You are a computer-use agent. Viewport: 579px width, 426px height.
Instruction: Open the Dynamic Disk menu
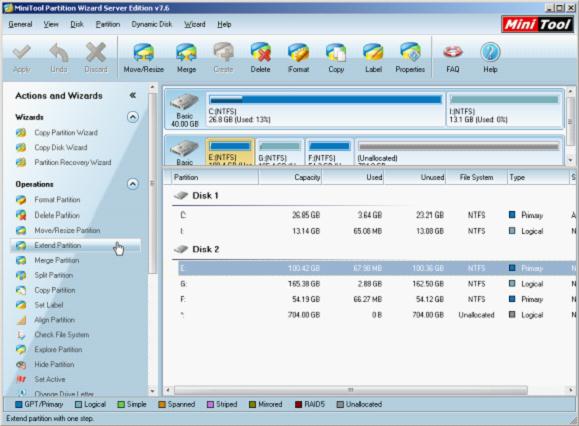152,24
